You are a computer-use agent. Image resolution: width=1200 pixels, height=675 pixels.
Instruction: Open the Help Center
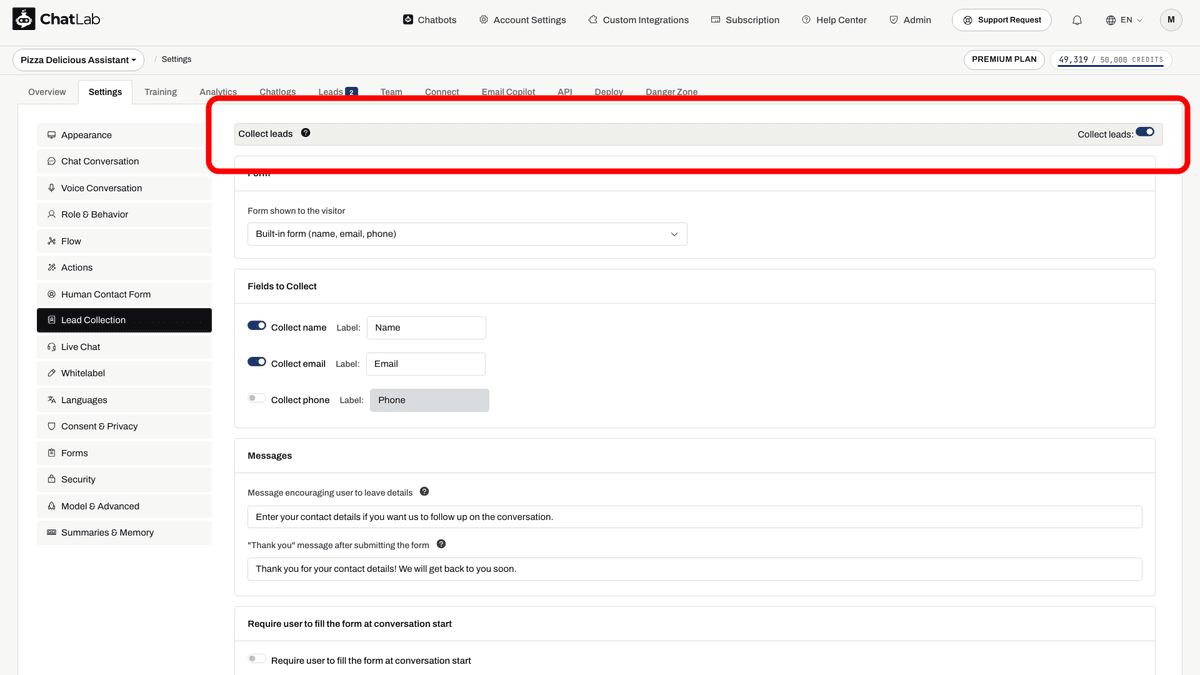pyautogui.click(x=834, y=20)
